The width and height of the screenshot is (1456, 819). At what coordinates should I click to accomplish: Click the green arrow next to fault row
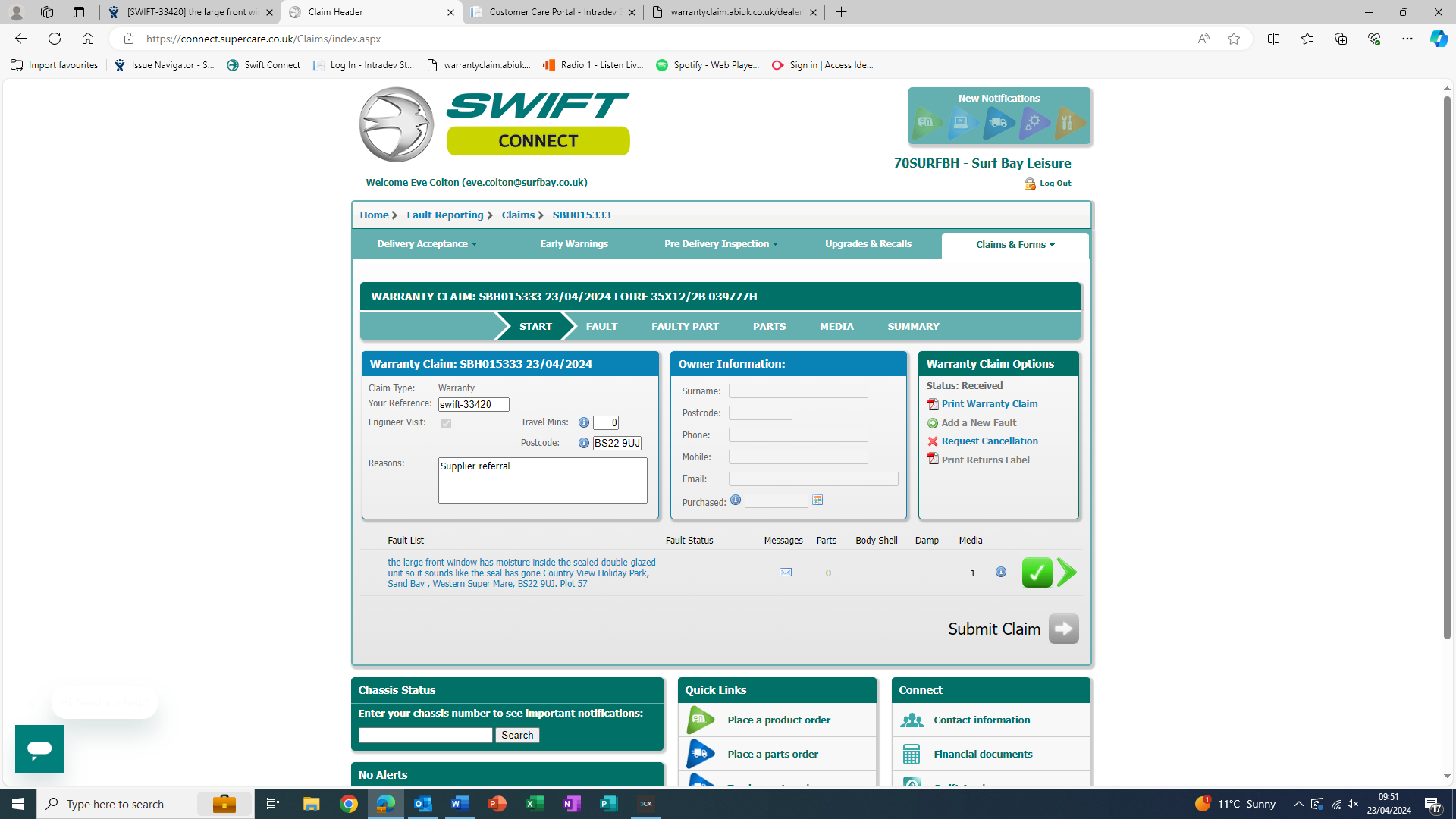[1066, 573]
